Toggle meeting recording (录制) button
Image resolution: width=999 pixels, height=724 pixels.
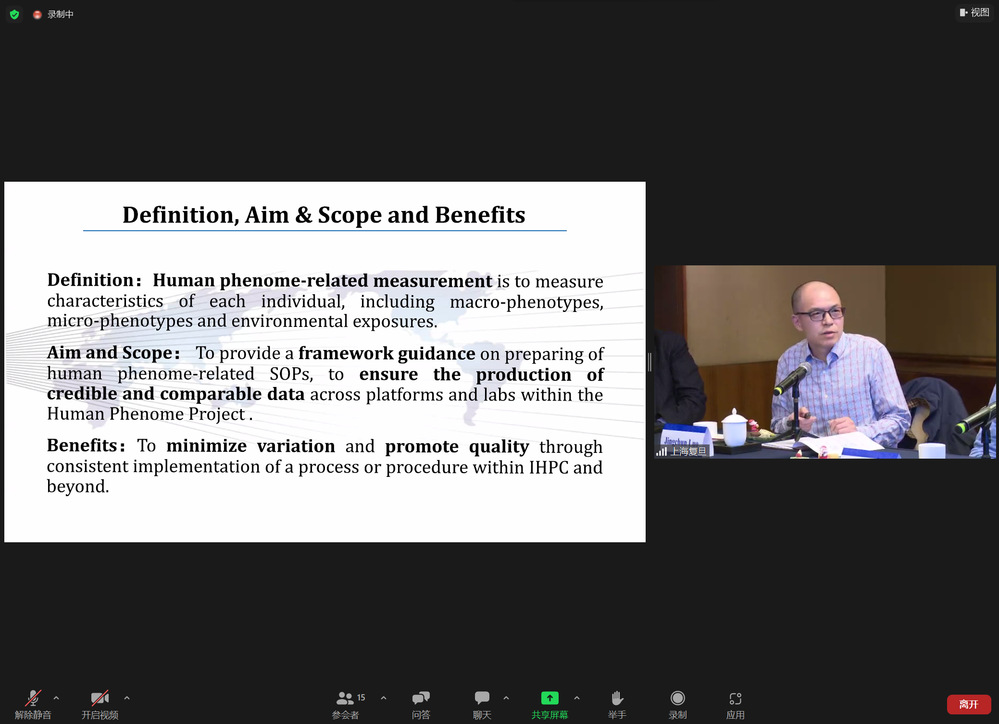click(678, 703)
